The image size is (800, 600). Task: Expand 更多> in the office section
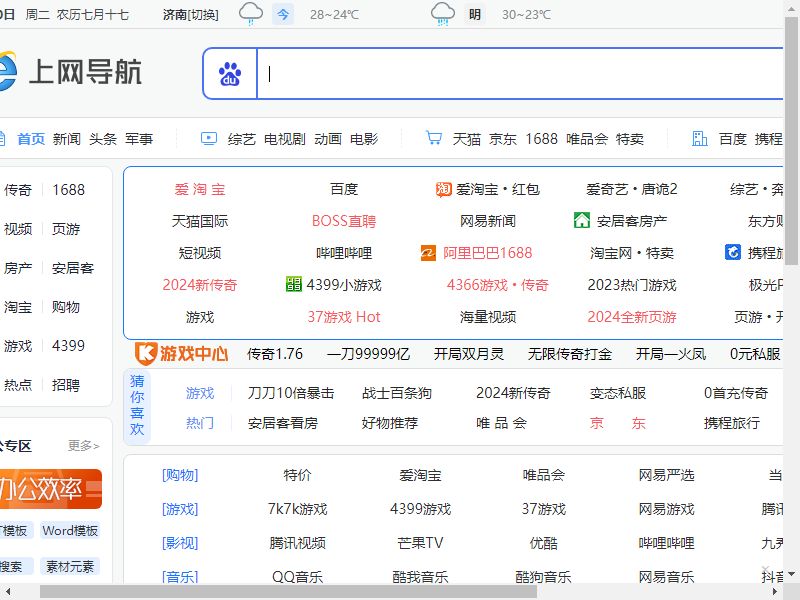tap(84, 445)
